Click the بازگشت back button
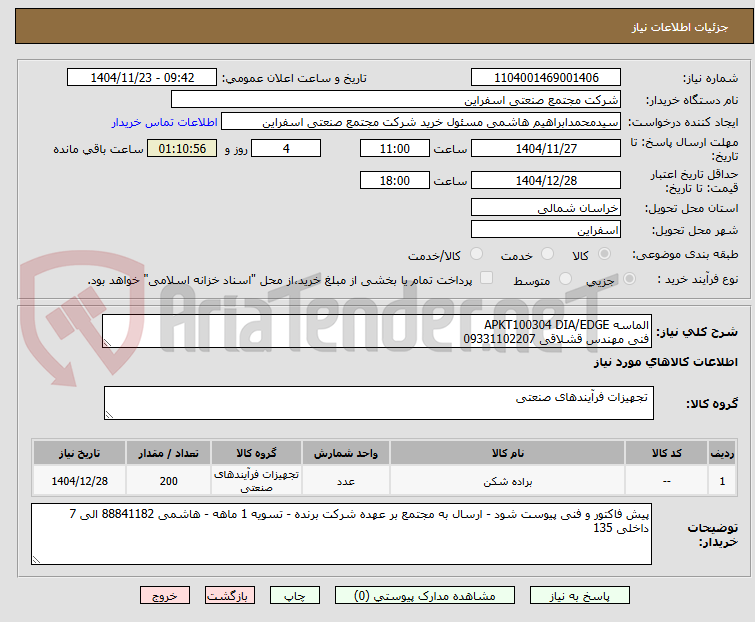 click(230, 596)
